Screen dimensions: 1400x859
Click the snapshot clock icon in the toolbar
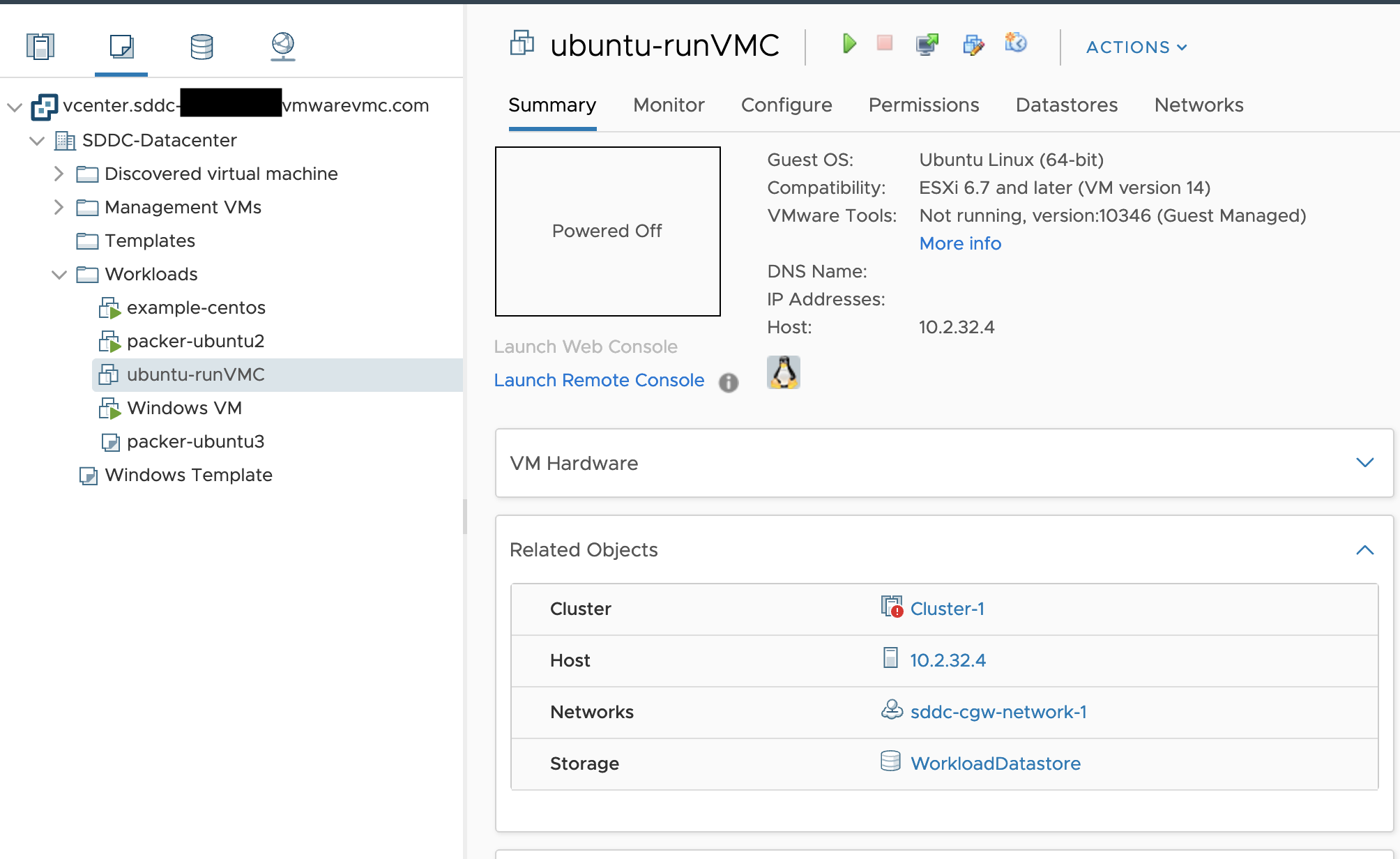click(1015, 44)
